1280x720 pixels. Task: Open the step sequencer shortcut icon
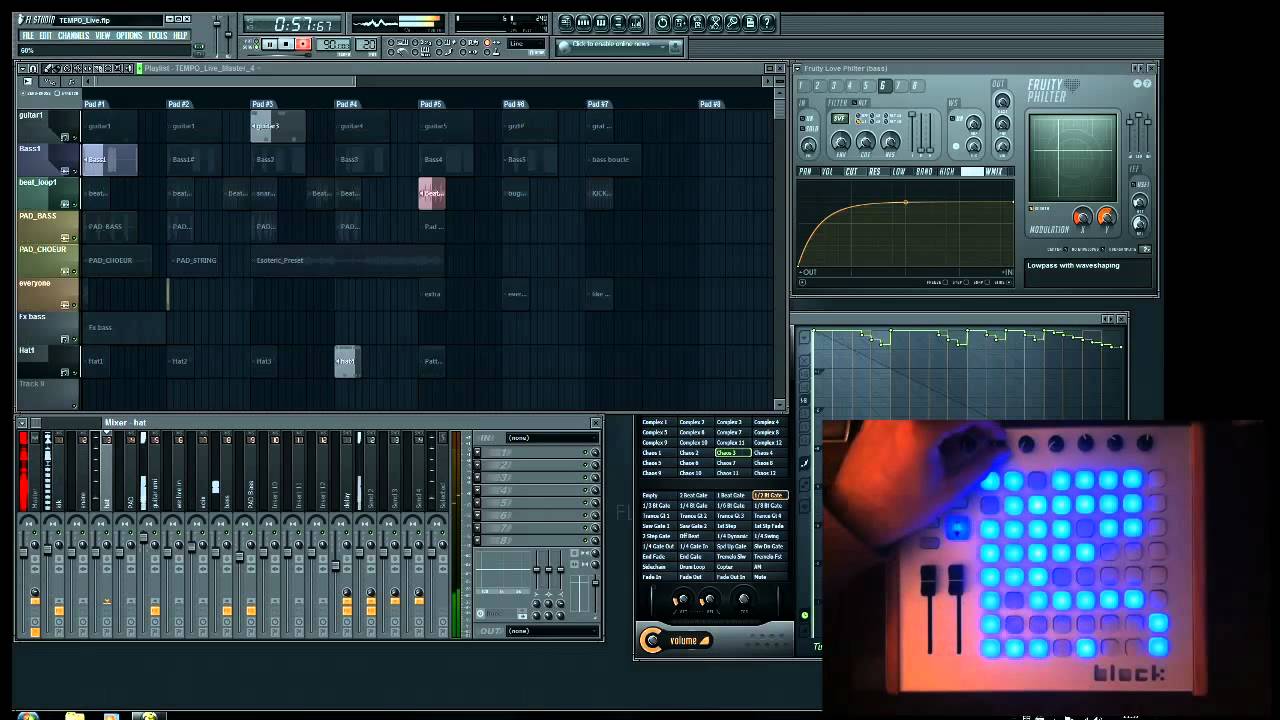tap(583, 23)
